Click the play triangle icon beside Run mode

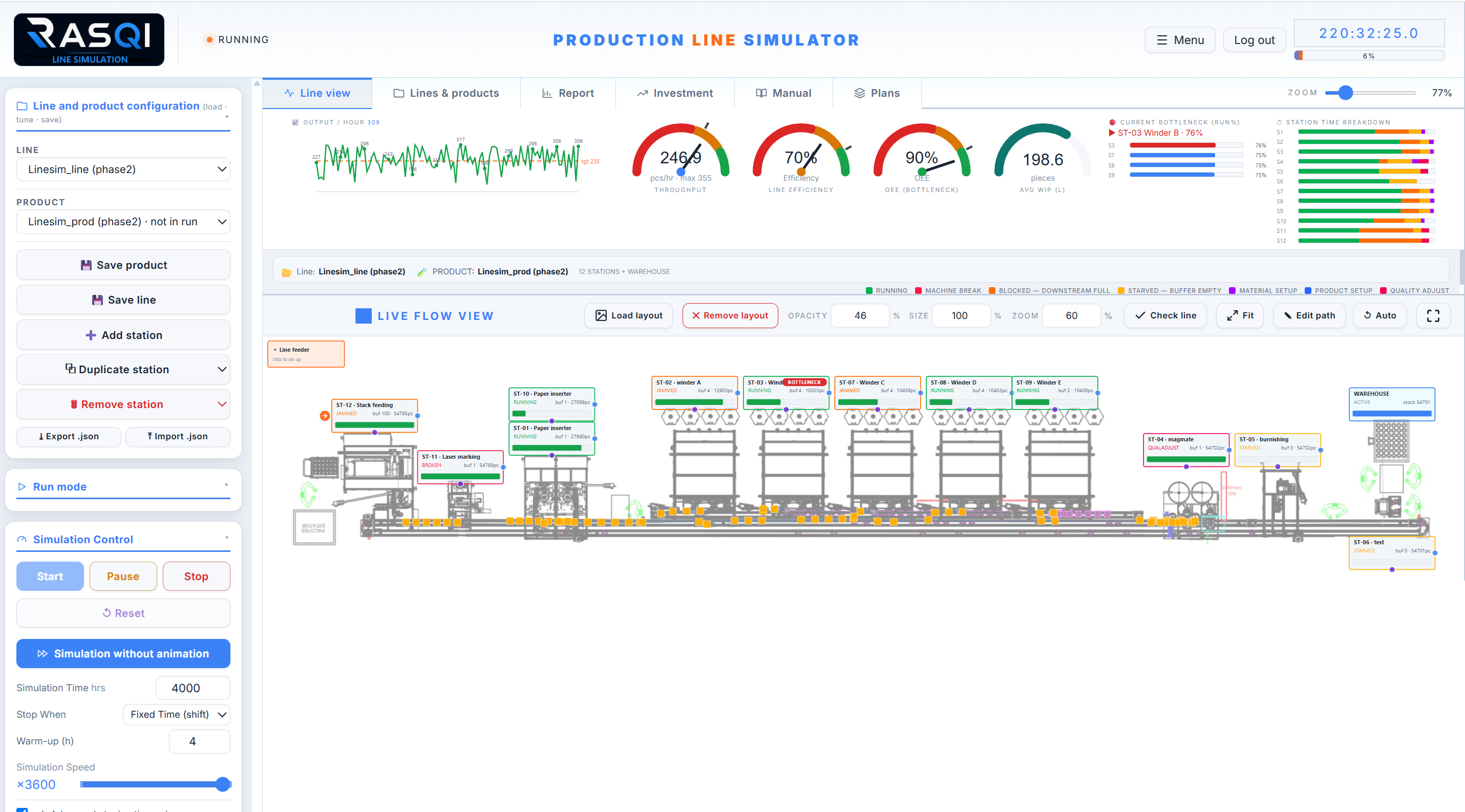pyautogui.click(x=22, y=487)
